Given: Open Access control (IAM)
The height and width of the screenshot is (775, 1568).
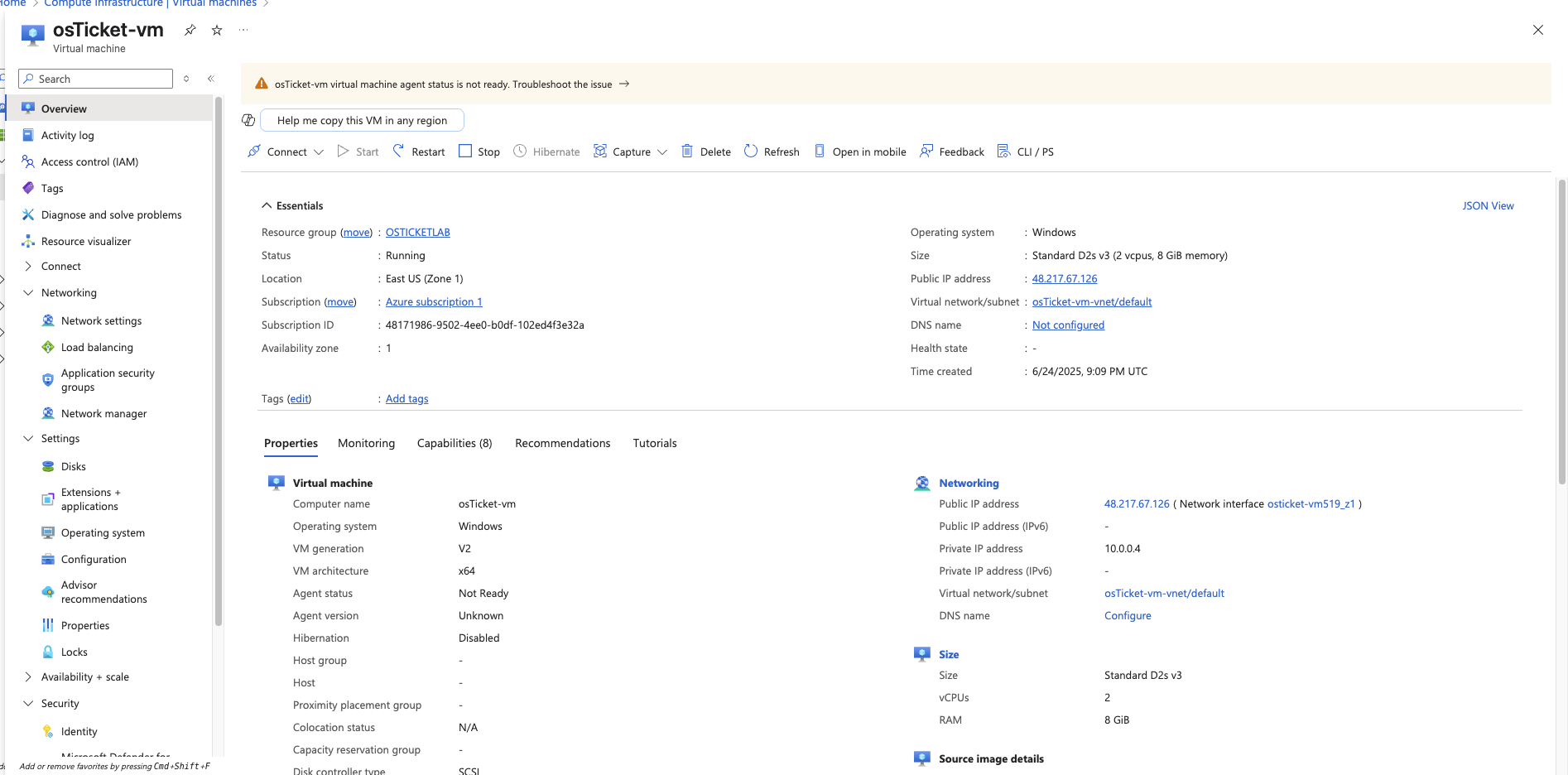Looking at the screenshot, I should point(89,161).
